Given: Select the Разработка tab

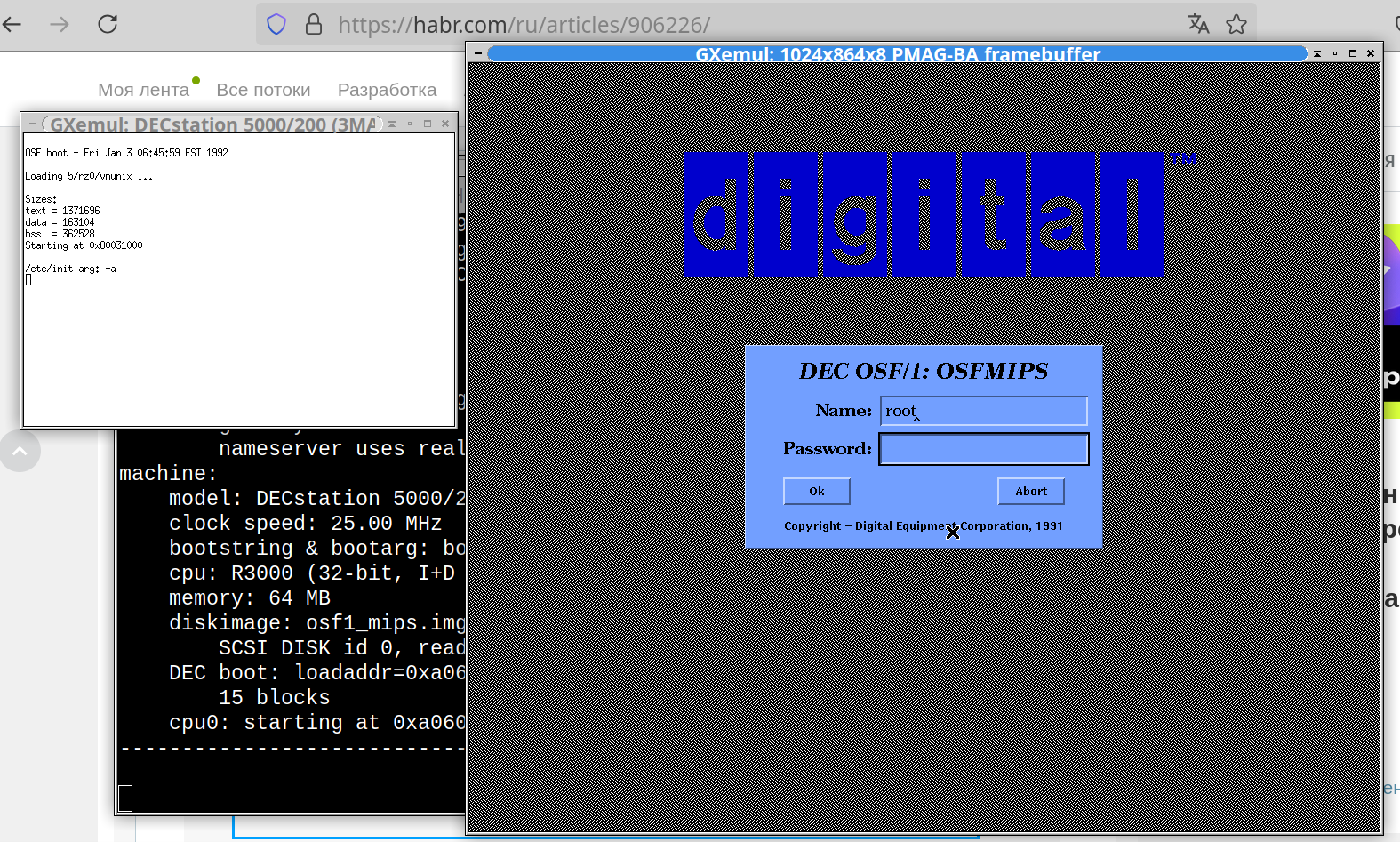Looking at the screenshot, I should [387, 90].
